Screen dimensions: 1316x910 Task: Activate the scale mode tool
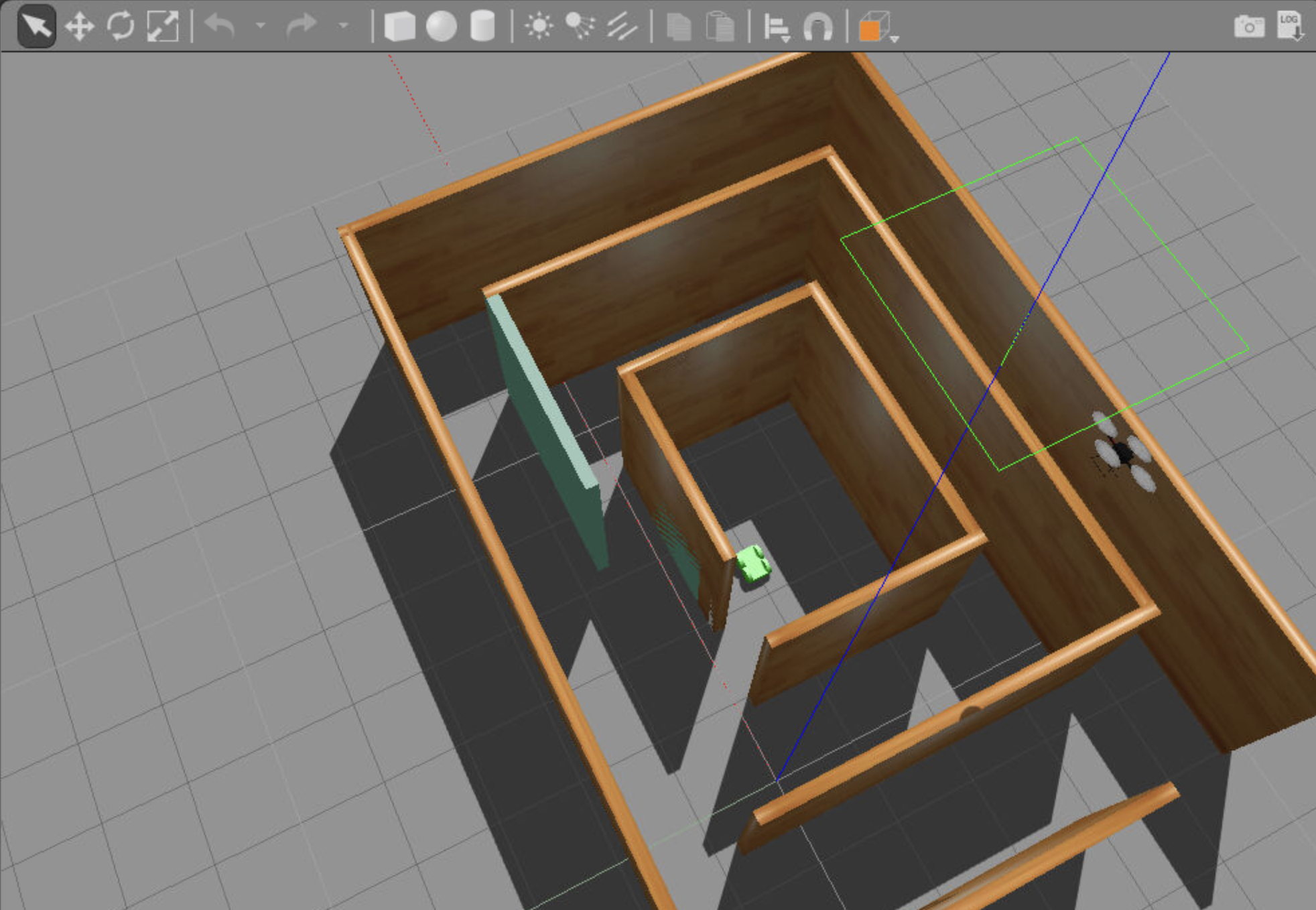163,27
